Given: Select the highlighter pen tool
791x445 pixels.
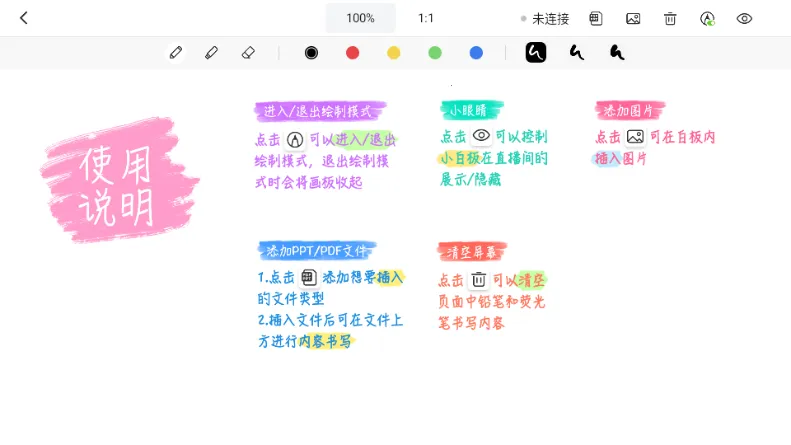Looking at the screenshot, I should (211, 52).
